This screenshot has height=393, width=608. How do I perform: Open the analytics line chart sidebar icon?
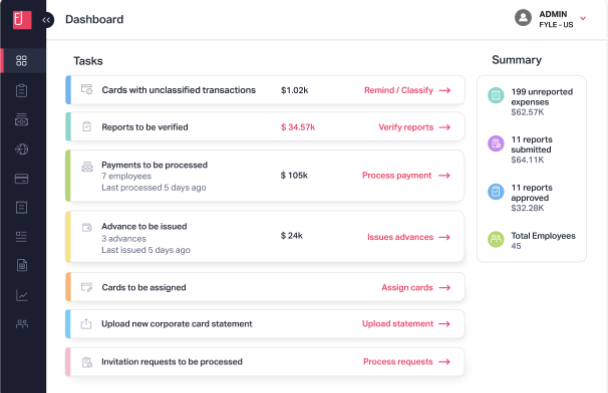[21, 295]
